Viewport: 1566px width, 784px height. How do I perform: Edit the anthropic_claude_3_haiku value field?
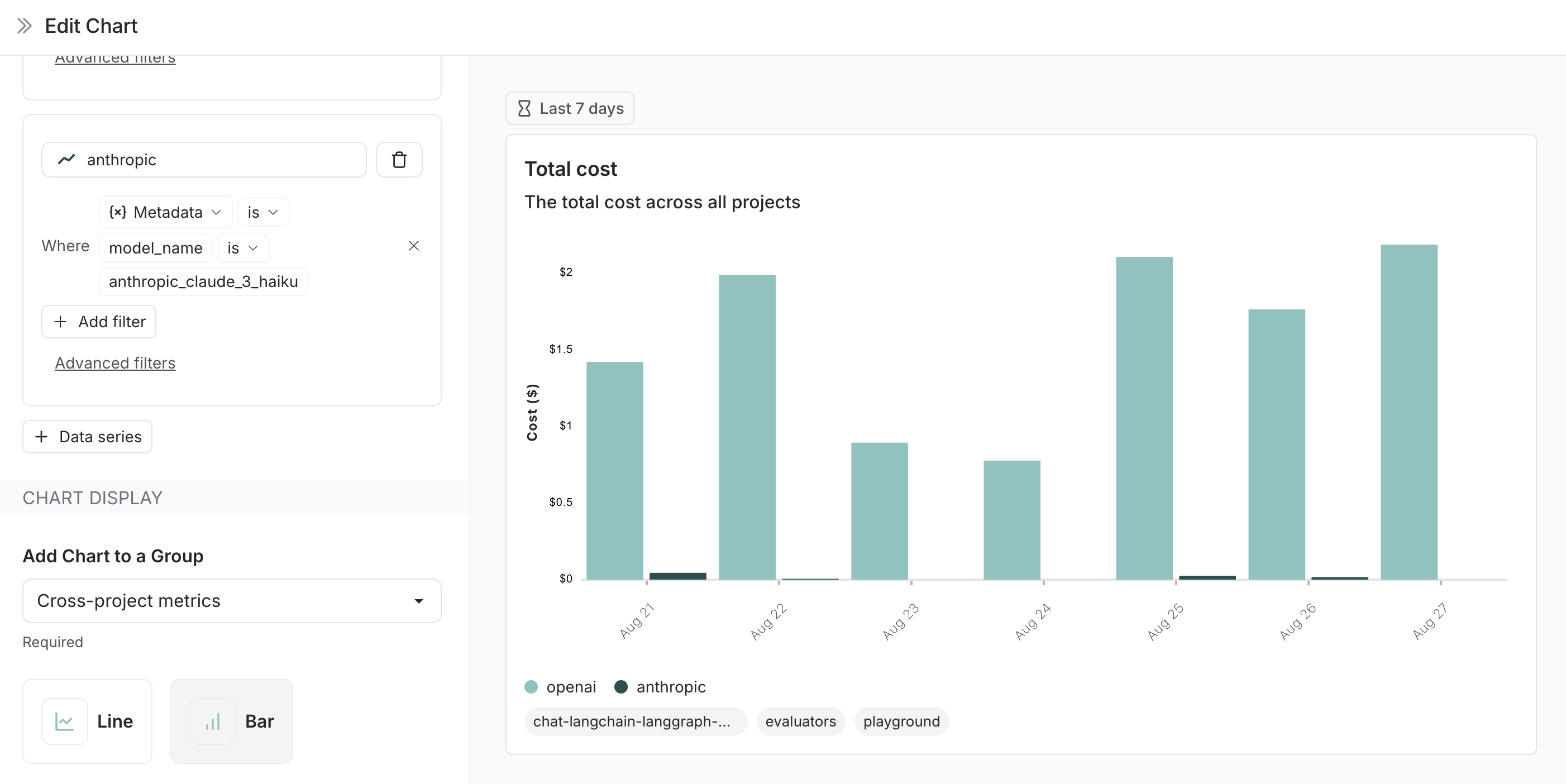point(203,281)
